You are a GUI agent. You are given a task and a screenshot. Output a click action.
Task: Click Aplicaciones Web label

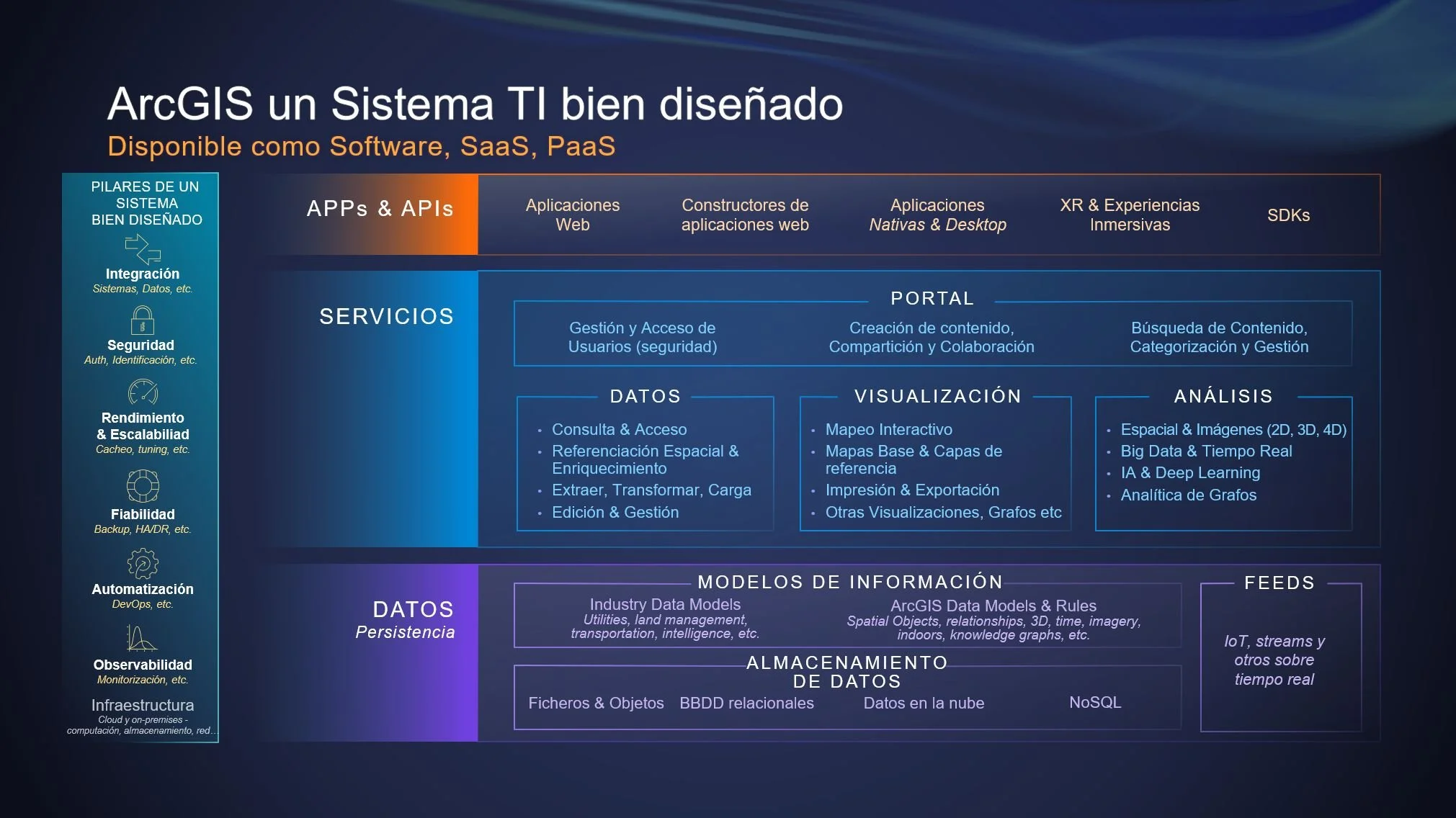pyautogui.click(x=572, y=215)
